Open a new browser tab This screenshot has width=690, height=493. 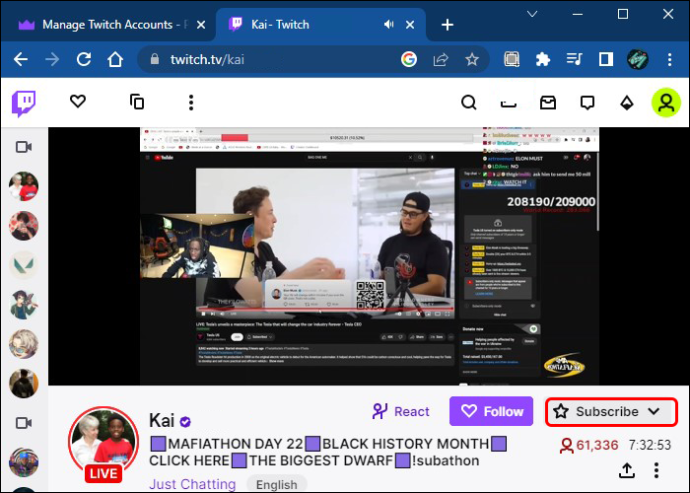pyautogui.click(x=447, y=25)
